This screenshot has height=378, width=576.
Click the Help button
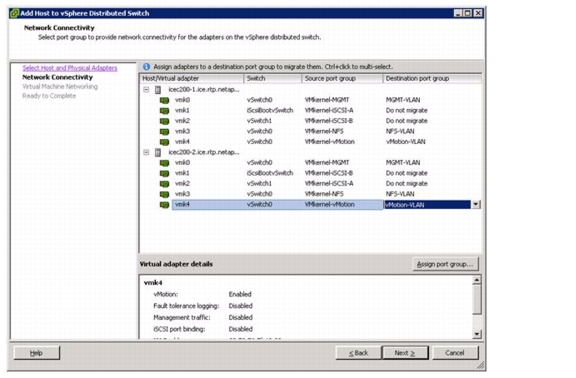pyautogui.click(x=36, y=353)
